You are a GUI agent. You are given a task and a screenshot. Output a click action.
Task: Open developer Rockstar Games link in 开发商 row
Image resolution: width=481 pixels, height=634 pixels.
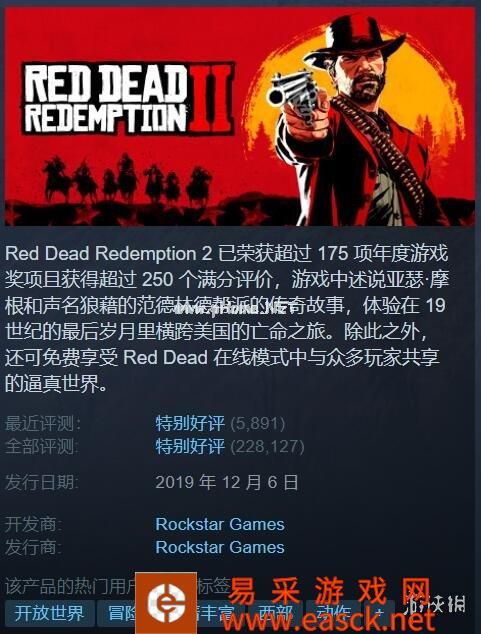220,524
